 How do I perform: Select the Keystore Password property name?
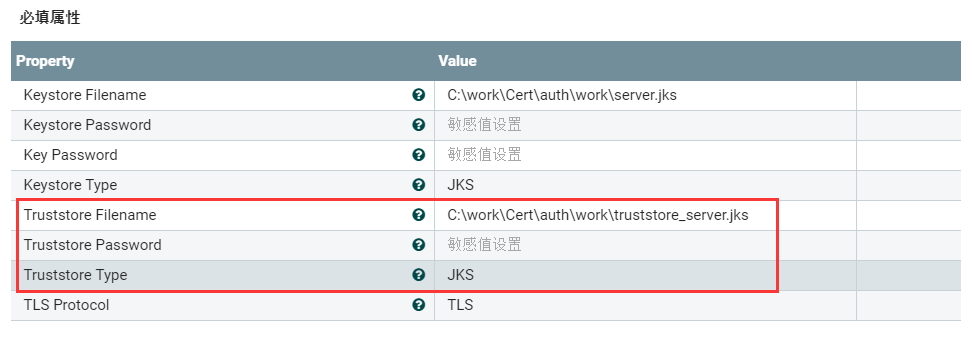point(87,125)
